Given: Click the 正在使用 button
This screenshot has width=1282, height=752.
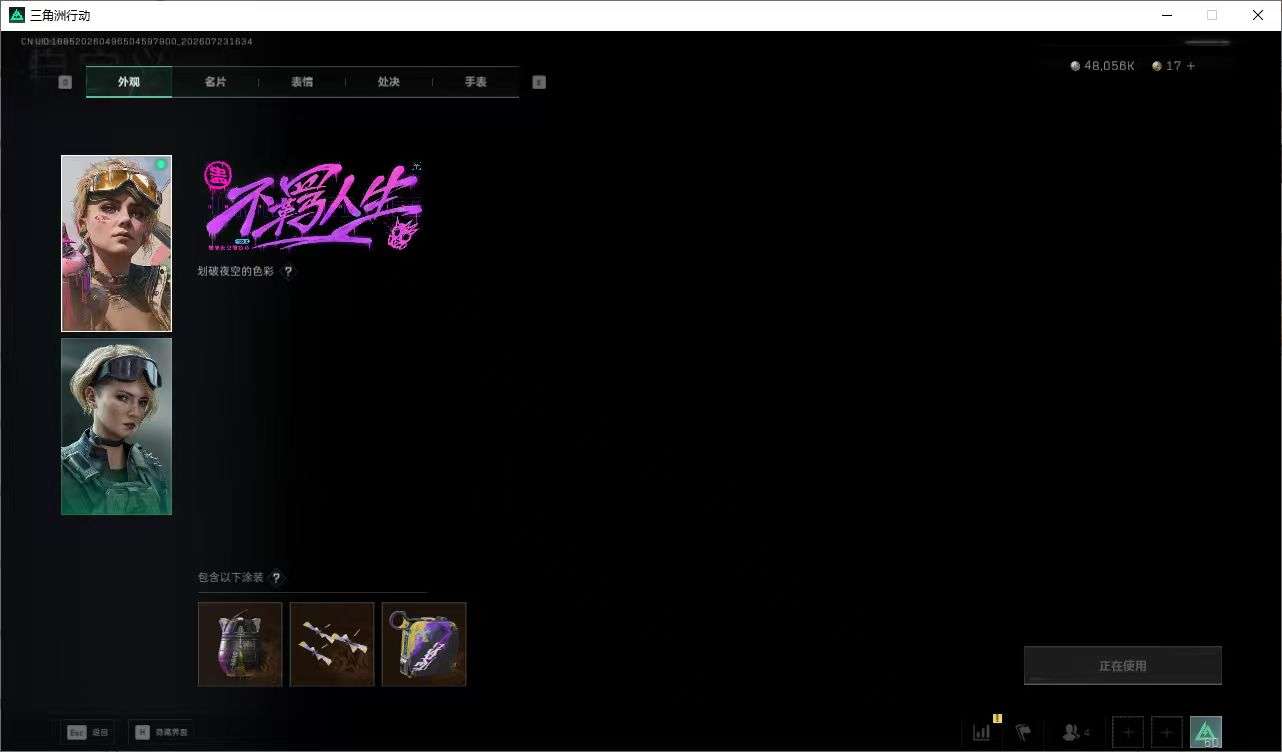Looking at the screenshot, I should [x=1123, y=665].
